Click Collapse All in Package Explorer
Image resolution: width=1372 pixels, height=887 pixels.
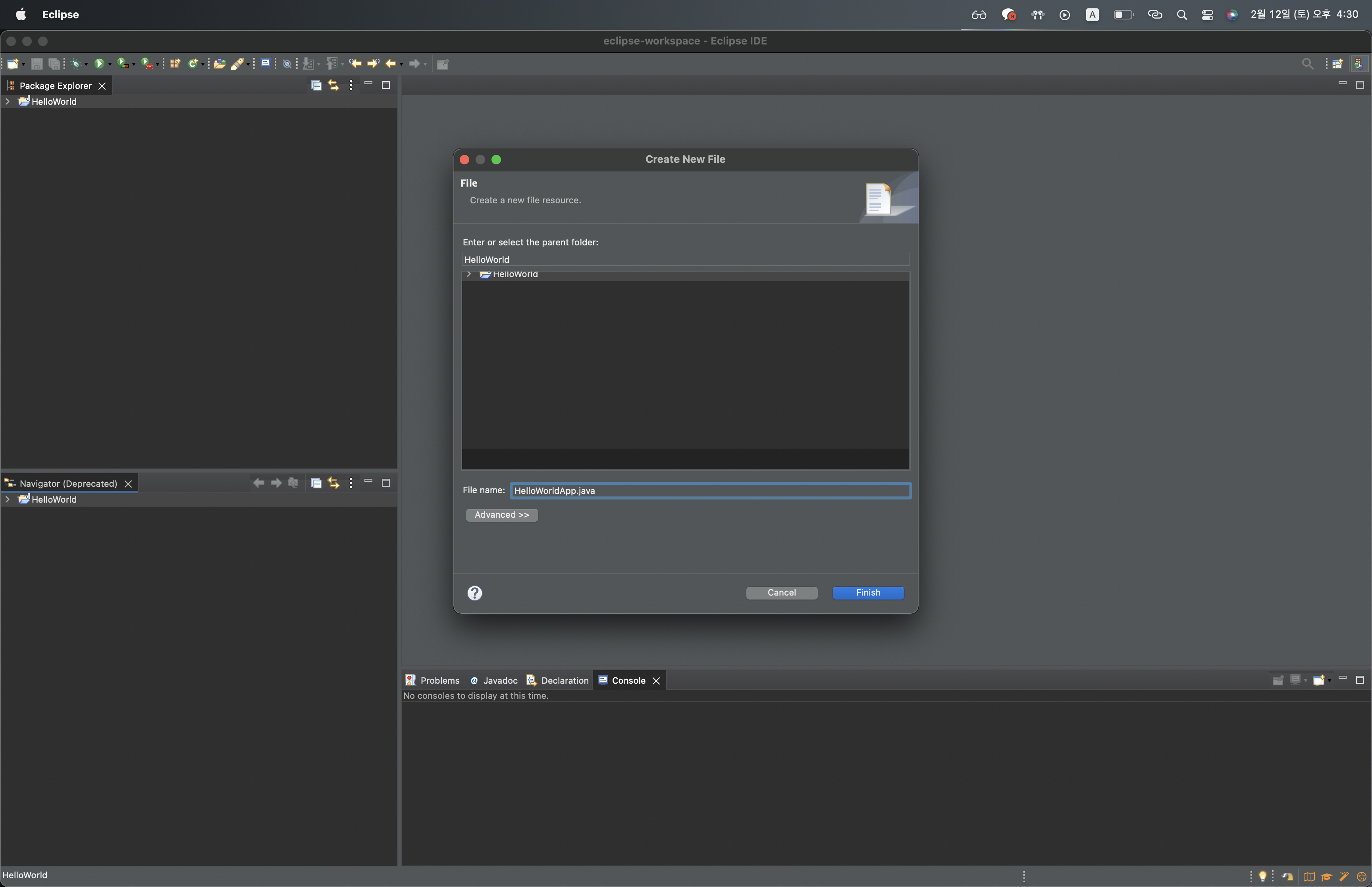click(316, 85)
